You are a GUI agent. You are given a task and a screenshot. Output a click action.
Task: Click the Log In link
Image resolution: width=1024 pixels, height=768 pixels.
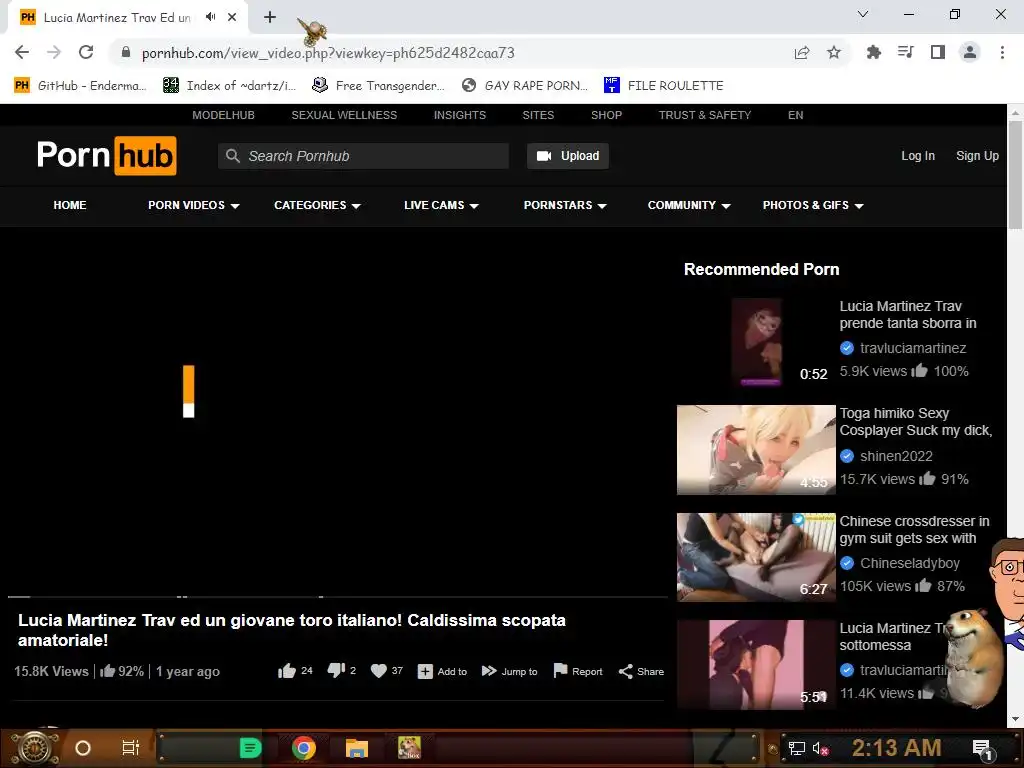click(x=918, y=155)
